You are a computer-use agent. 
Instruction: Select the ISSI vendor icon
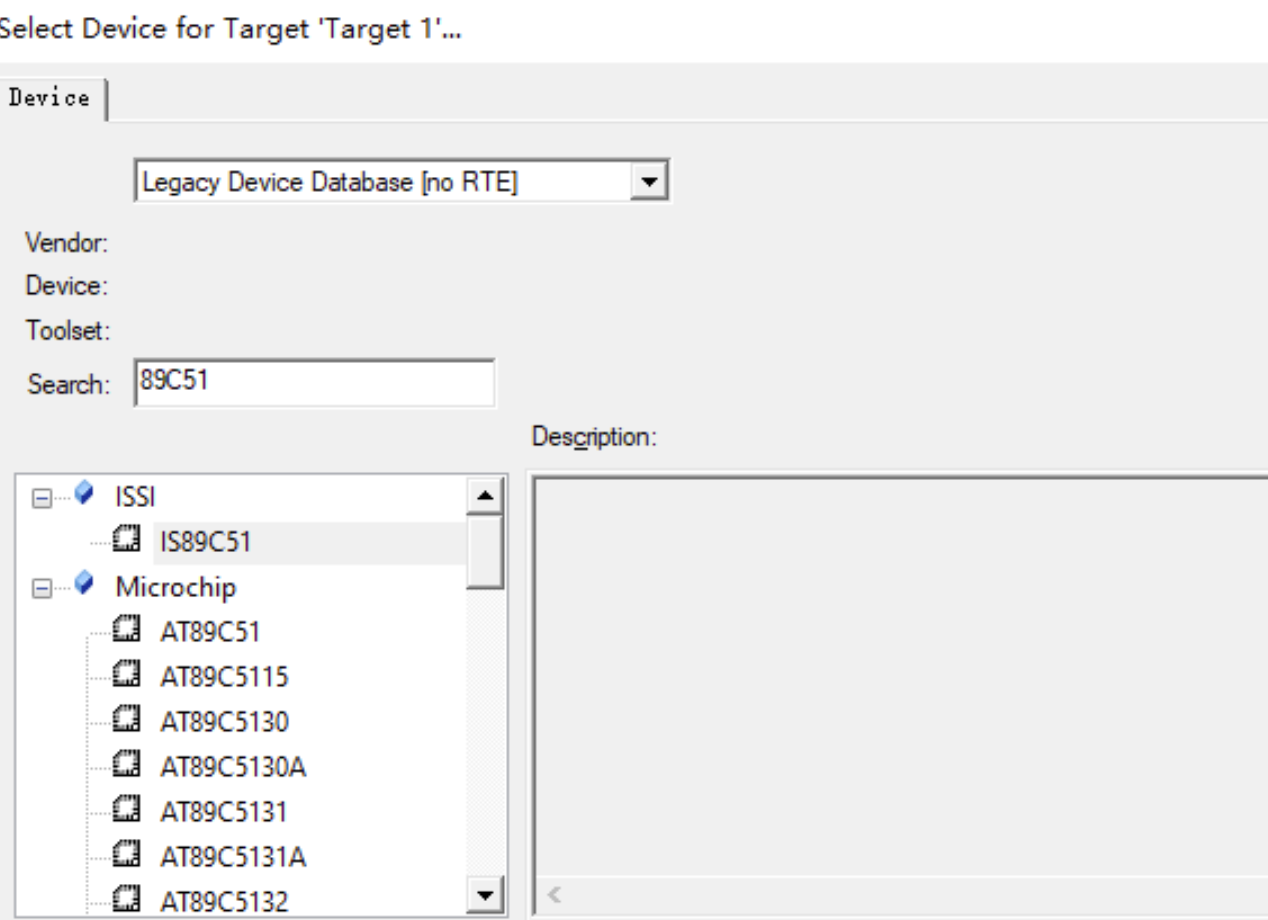[85, 494]
